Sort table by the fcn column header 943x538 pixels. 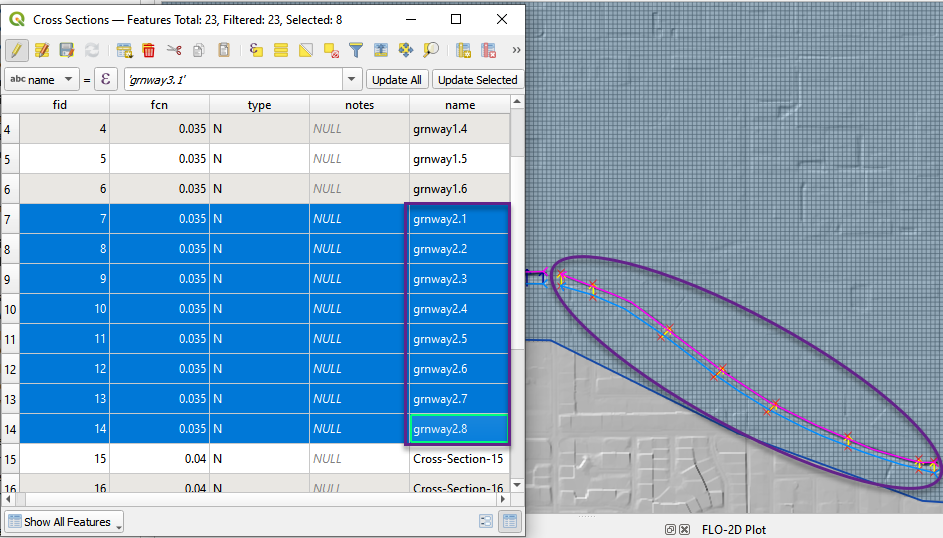point(159,105)
